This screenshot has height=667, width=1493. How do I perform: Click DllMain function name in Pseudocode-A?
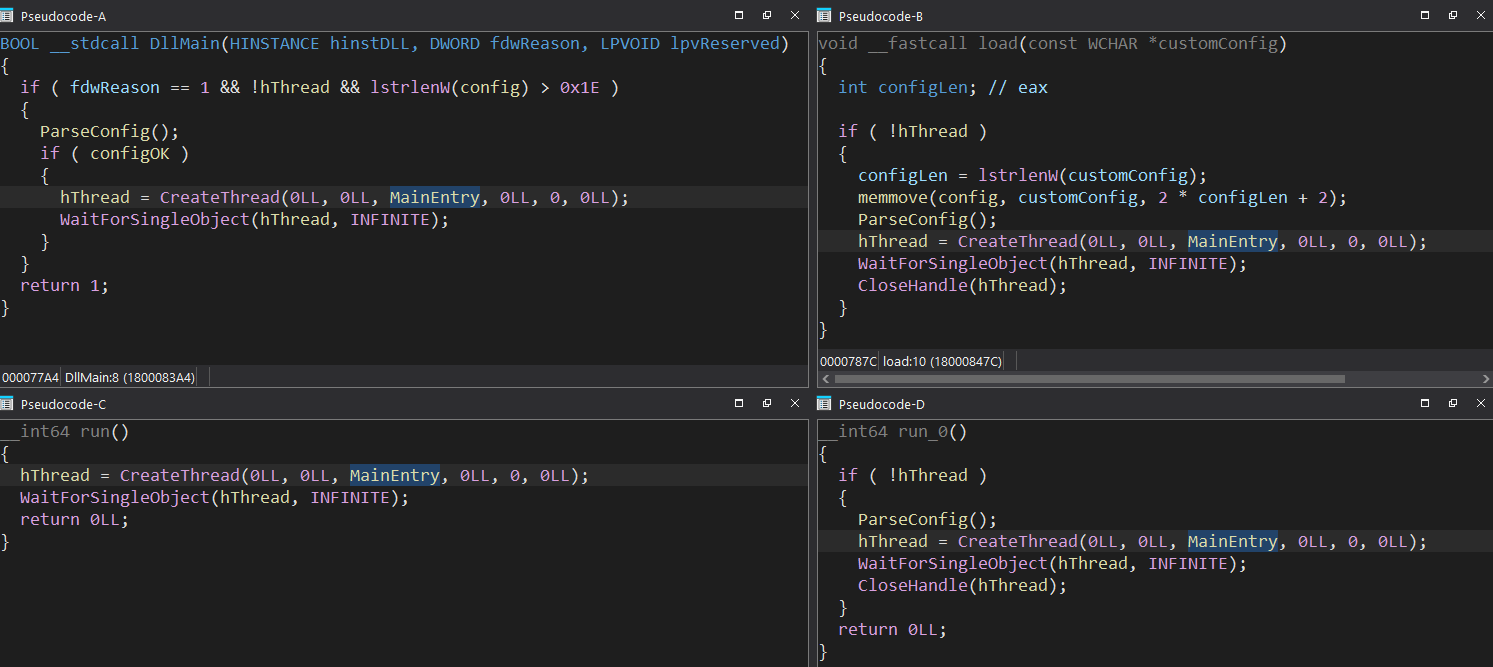click(x=185, y=44)
